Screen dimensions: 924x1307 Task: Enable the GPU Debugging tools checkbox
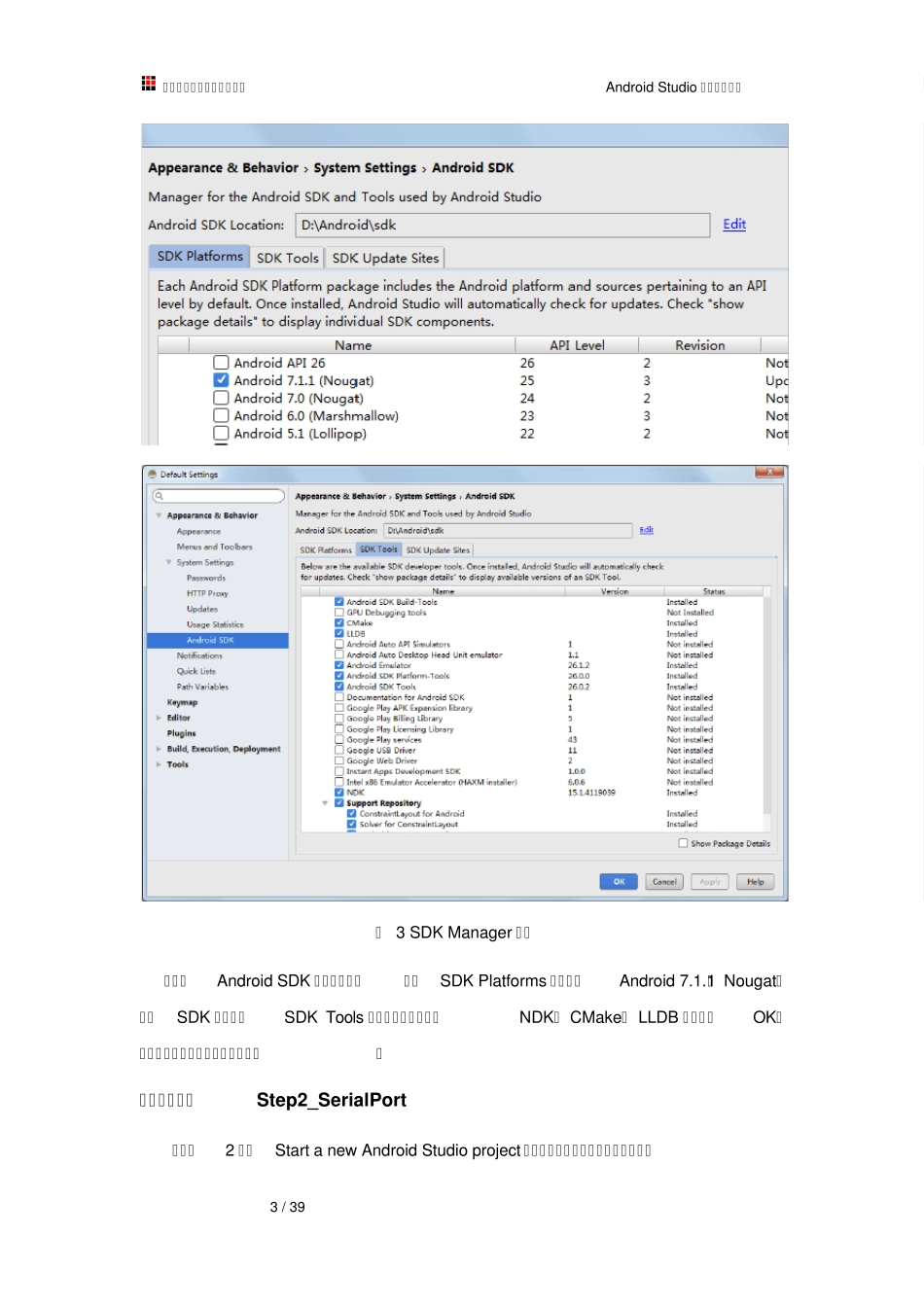(339, 613)
